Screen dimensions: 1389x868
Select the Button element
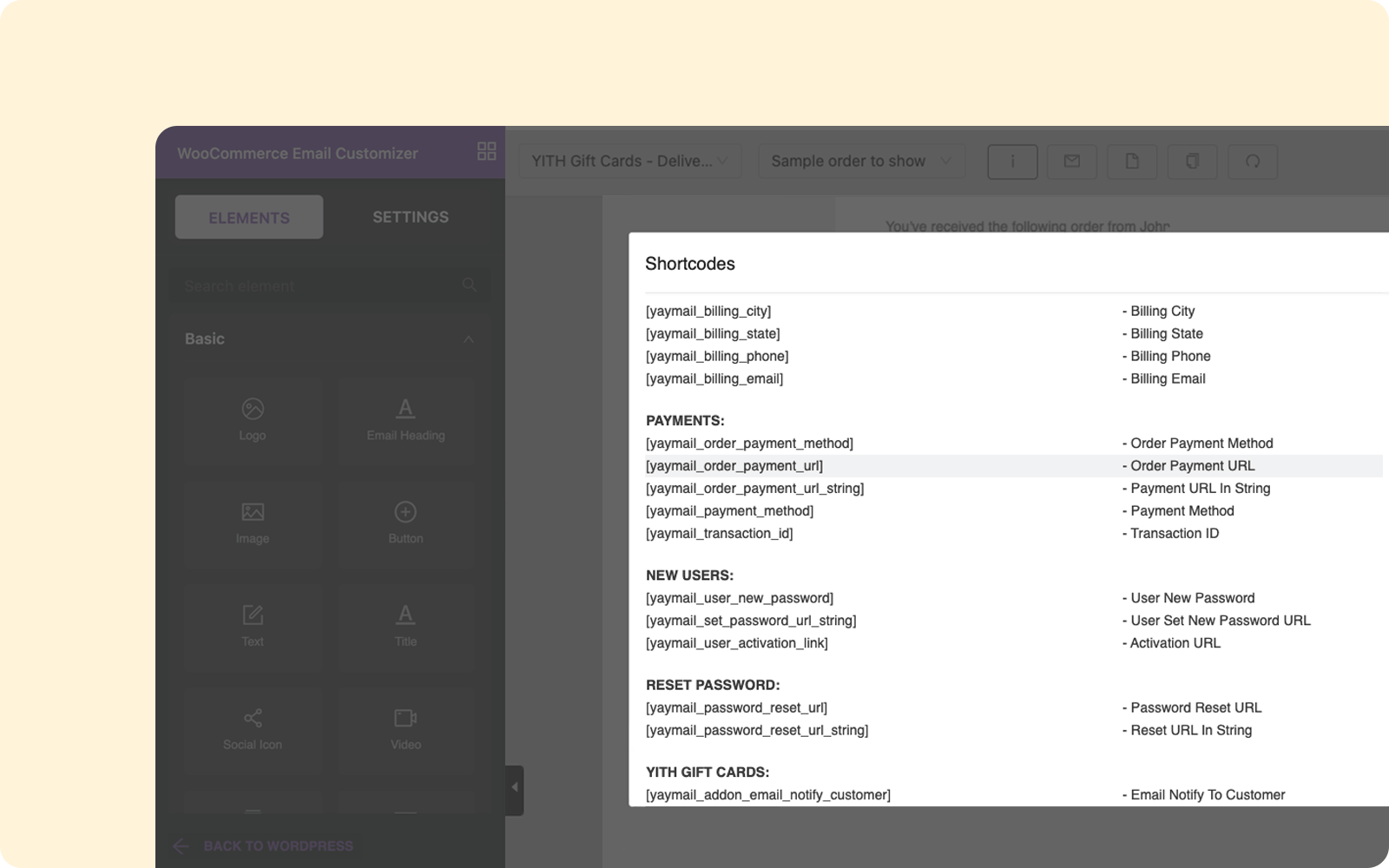(406, 524)
